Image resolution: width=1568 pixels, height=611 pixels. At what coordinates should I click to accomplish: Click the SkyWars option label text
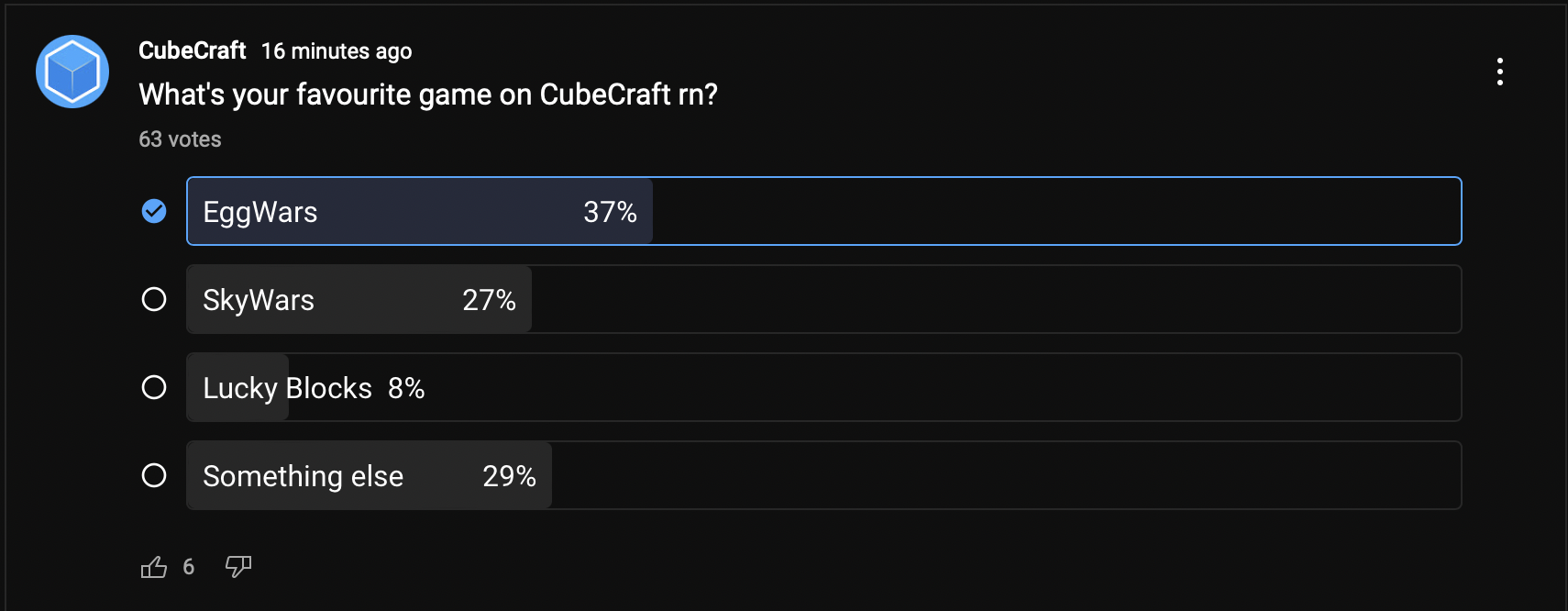pos(259,300)
